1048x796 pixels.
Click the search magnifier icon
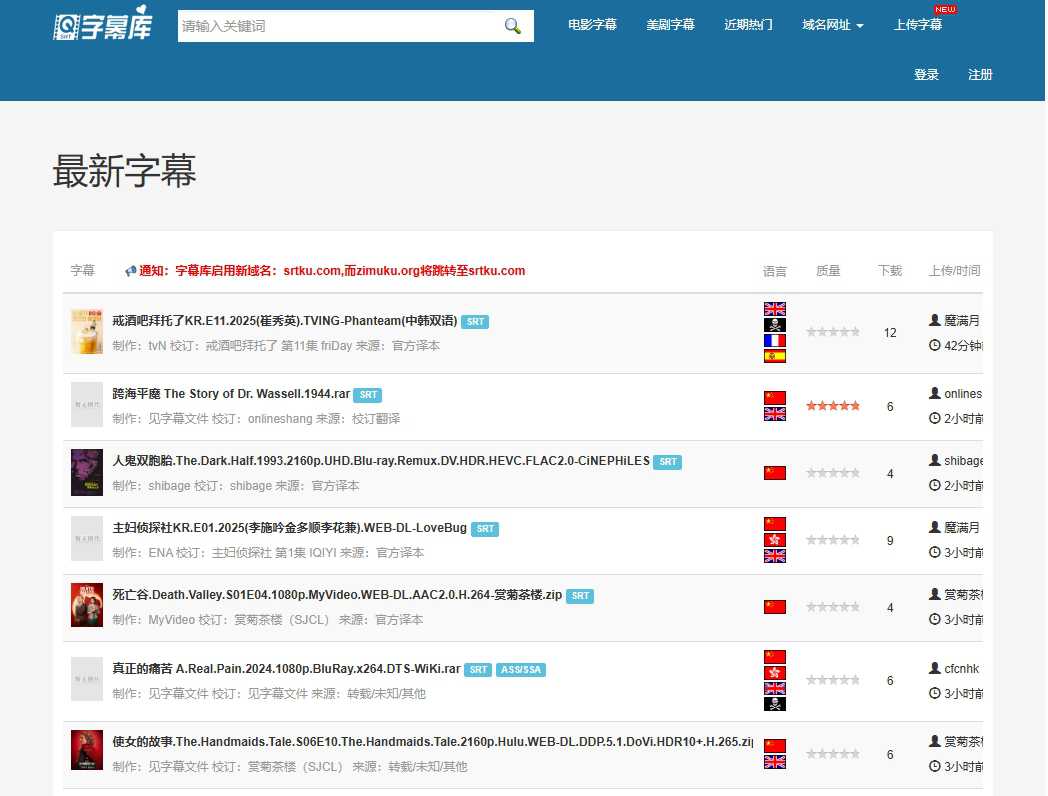click(513, 25)
